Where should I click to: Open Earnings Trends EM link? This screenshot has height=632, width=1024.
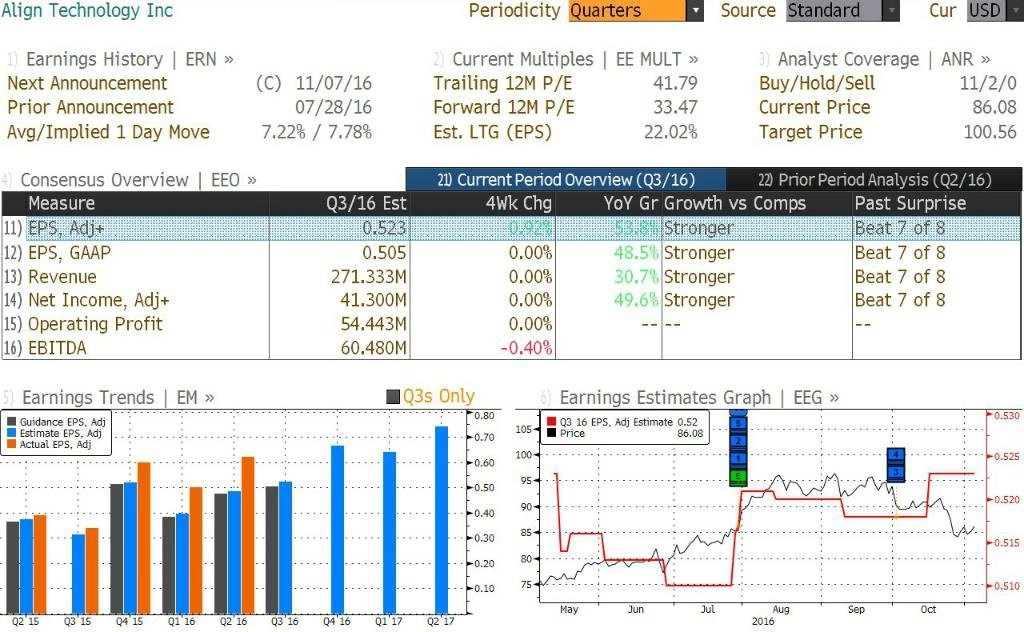point(118,397)
